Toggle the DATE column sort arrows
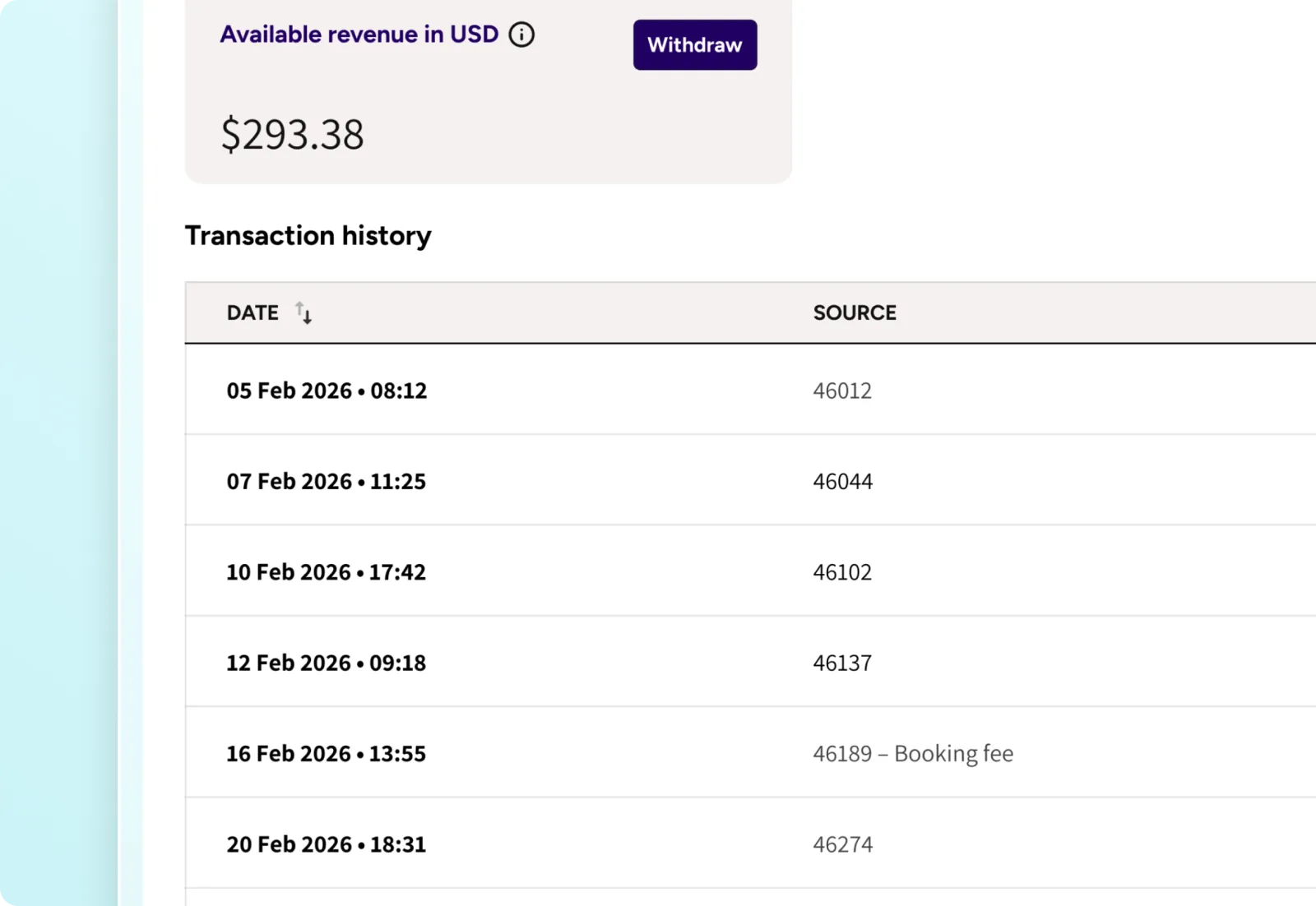The width and height of the screenshot is (1316, 906). [304, 313]
